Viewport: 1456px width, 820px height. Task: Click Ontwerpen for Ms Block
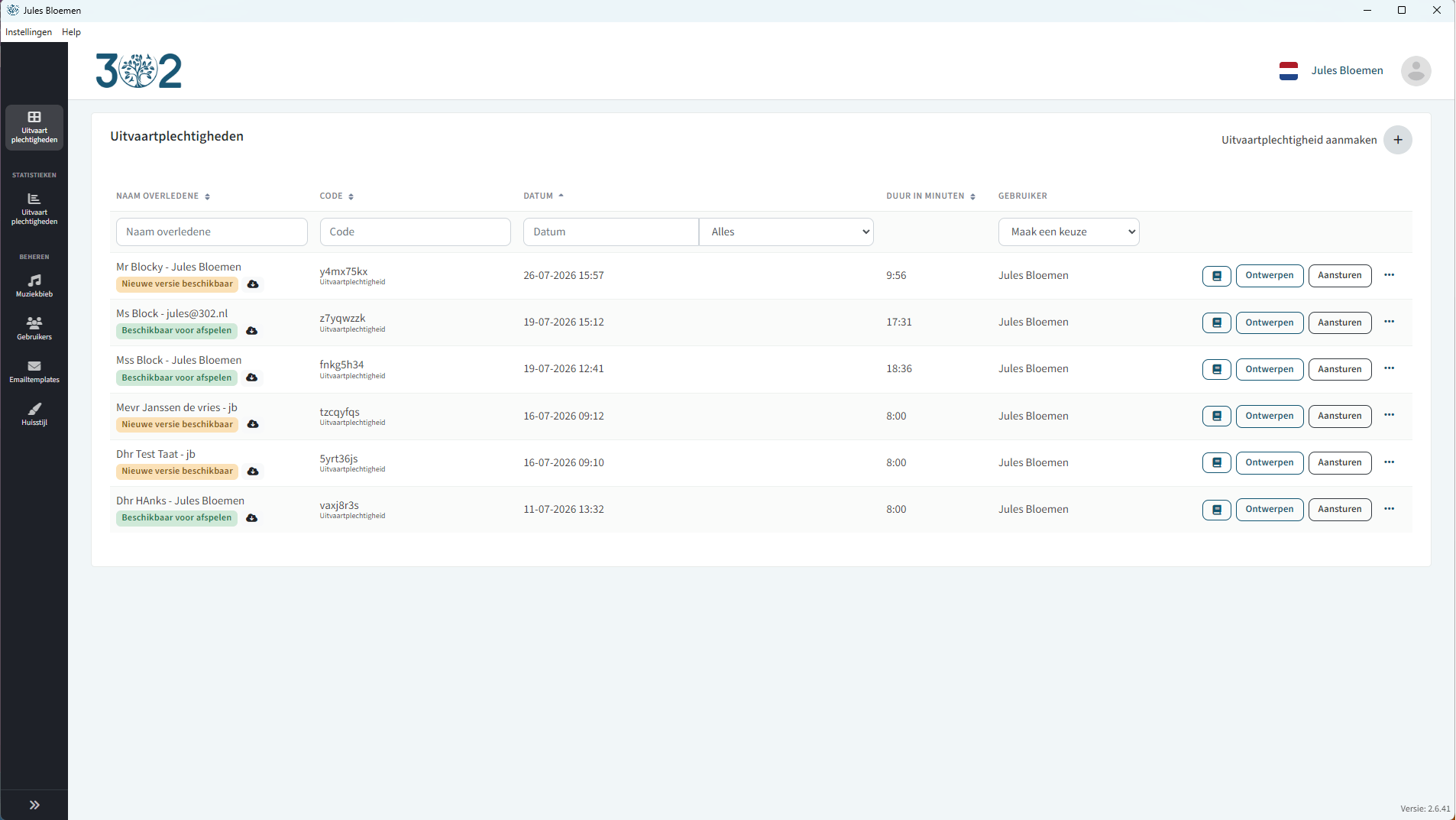coord(1270,322)
